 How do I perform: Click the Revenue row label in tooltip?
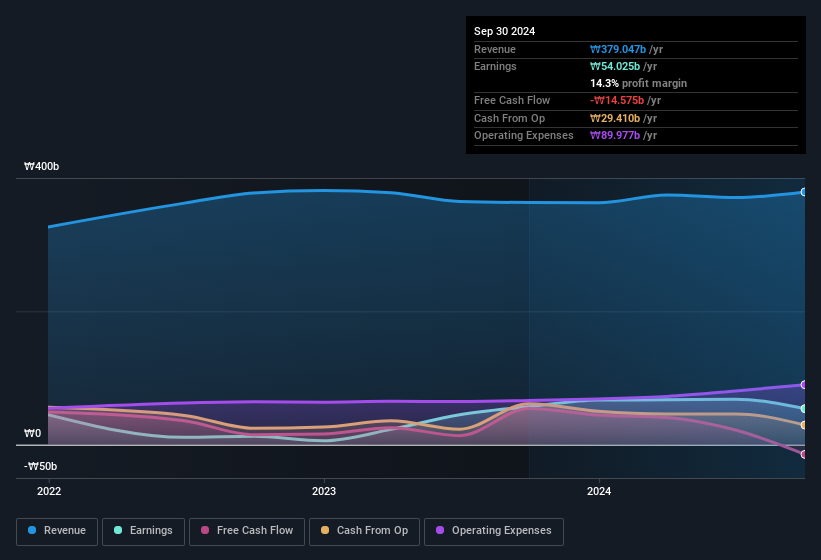[495, 49]
